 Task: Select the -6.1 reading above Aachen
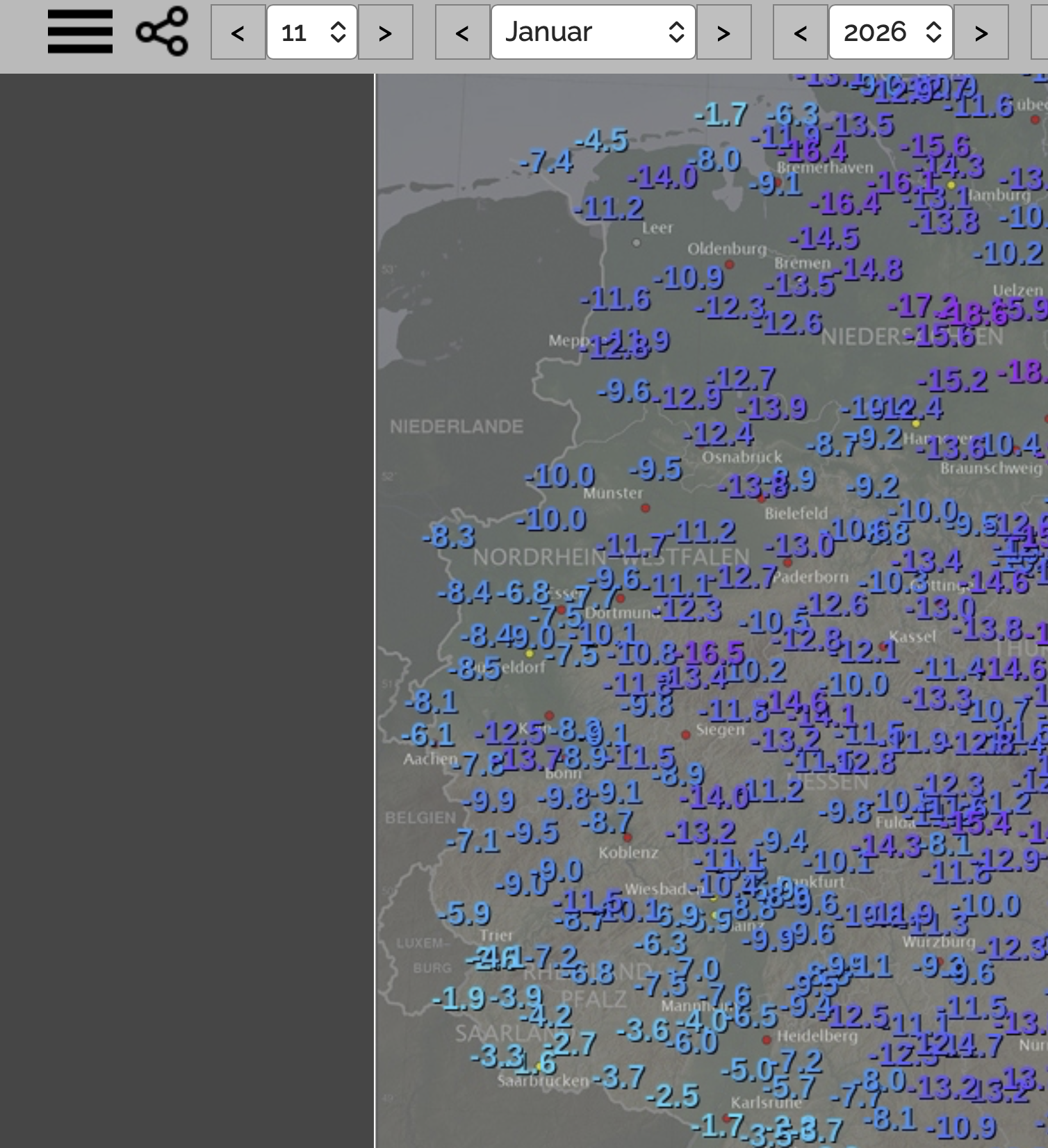pyautogui.click(x=428, y=735)
